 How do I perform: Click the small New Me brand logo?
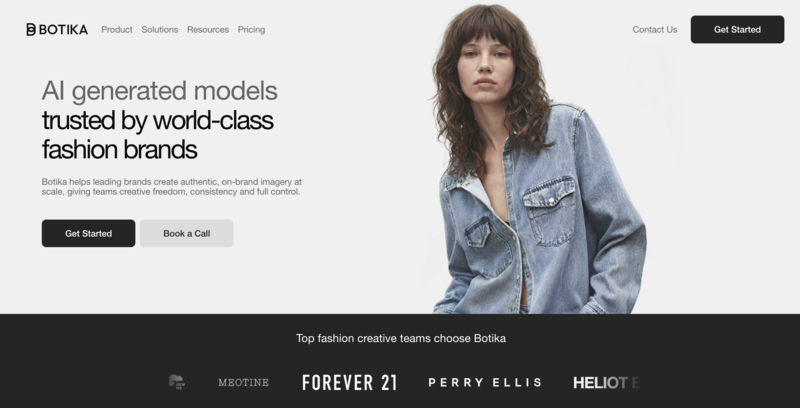click(x=177, y=382)
